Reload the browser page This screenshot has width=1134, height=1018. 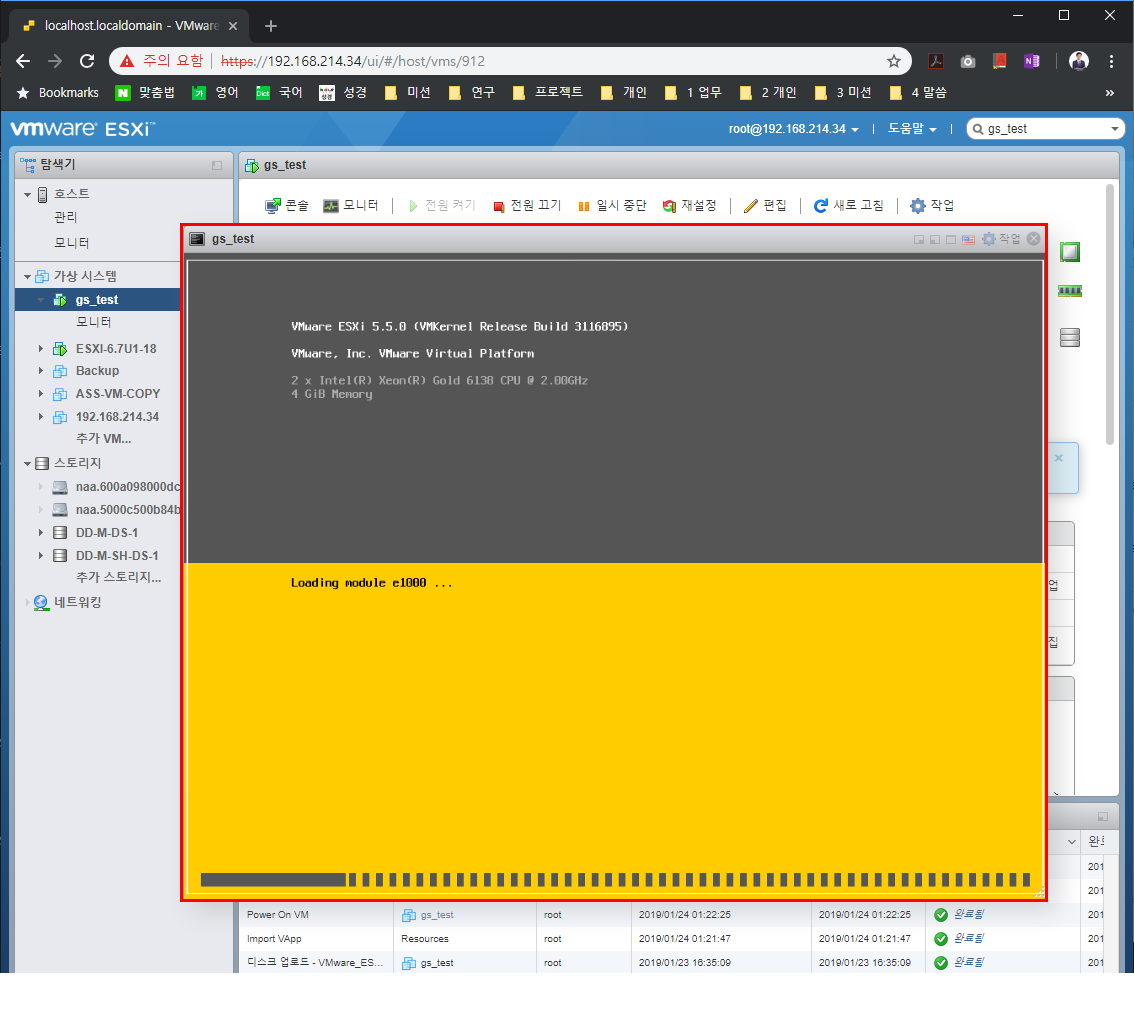point(87,61)
